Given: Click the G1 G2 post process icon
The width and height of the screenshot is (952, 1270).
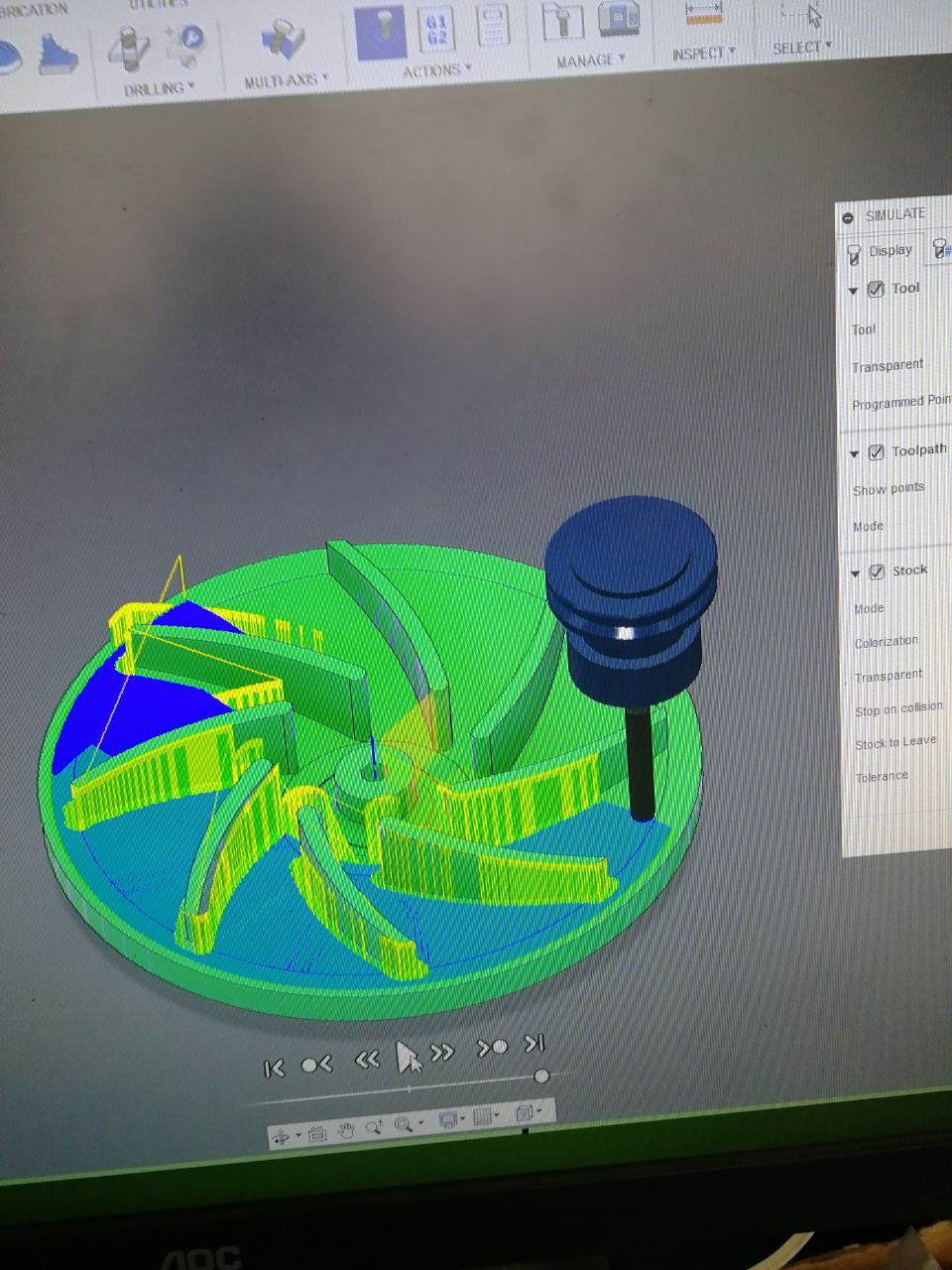Looking at the screenshot, I should [436, 30].
